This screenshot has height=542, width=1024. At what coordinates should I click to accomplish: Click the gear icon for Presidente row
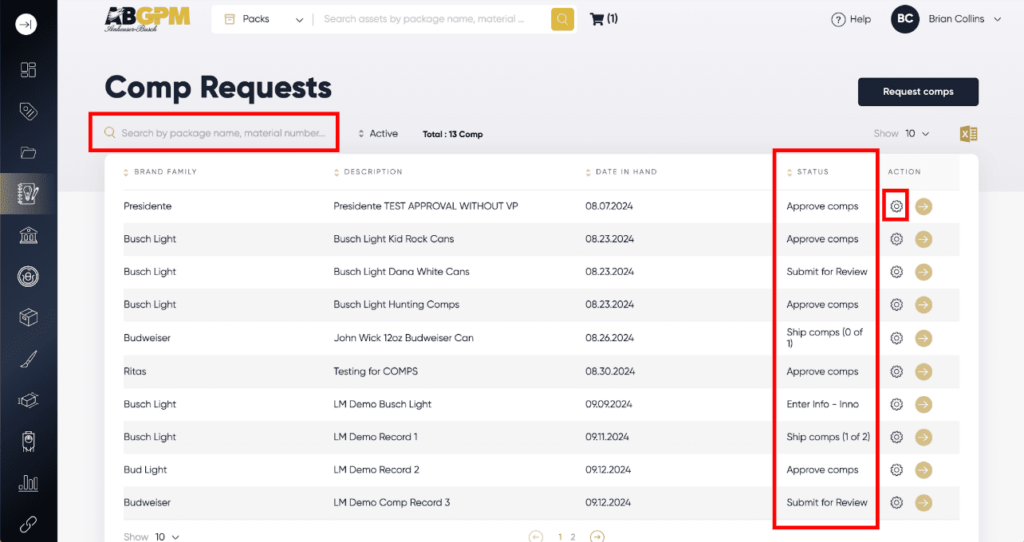tap(896, 207)
